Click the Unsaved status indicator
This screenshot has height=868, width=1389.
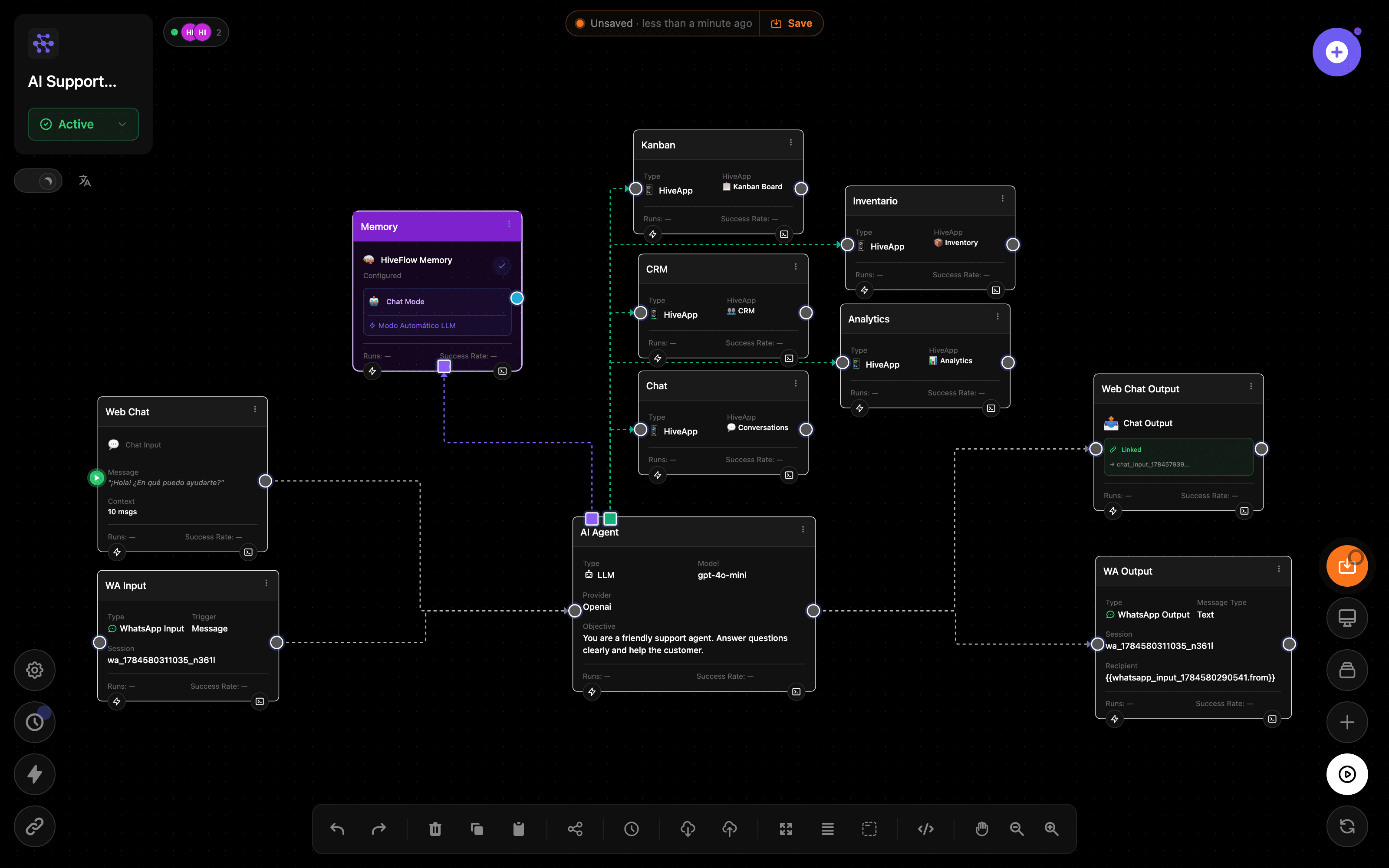click(x=663, y=23)
